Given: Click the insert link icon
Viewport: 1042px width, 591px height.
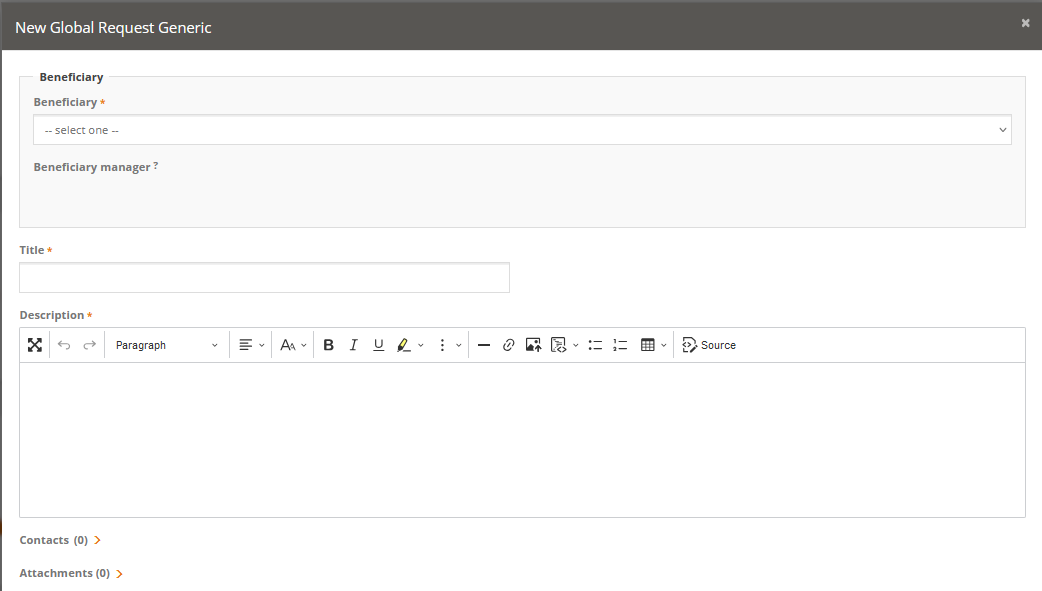Looking at the screenshot, I should pos(508,345).
